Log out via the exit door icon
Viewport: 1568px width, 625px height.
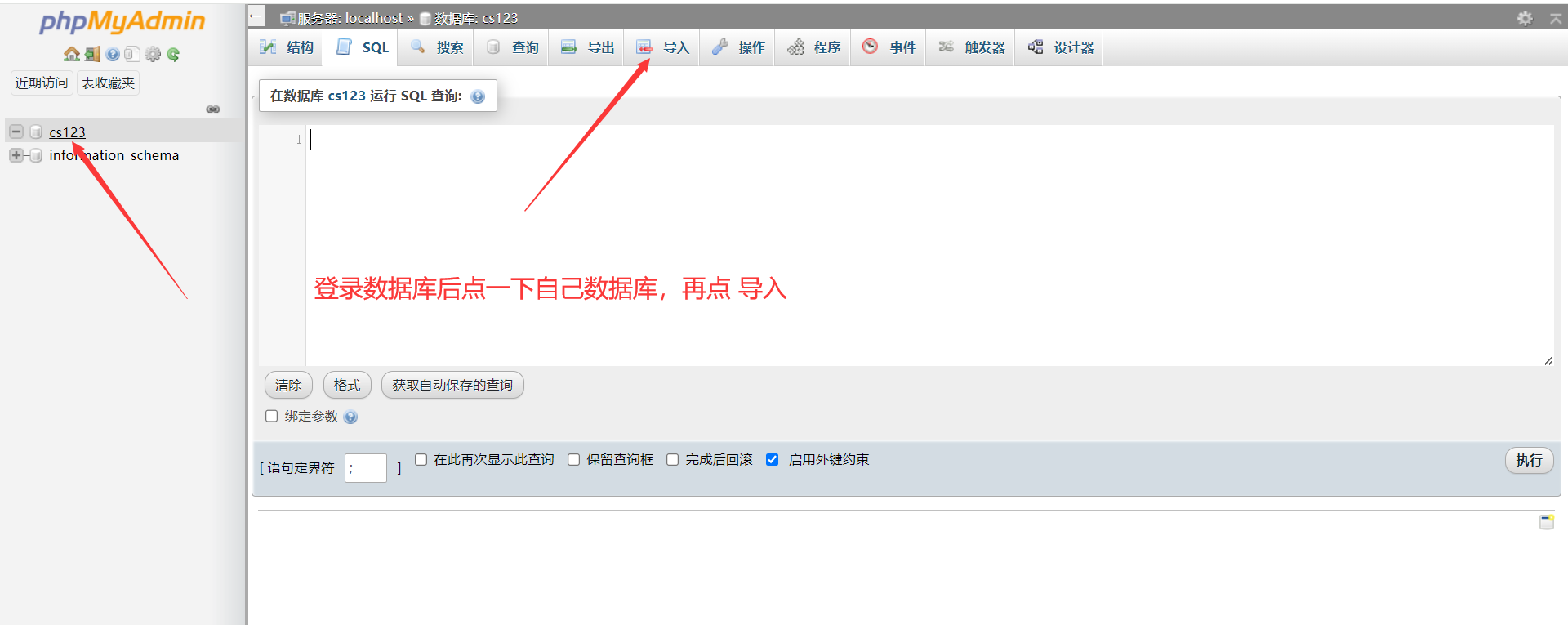(92, 55)
